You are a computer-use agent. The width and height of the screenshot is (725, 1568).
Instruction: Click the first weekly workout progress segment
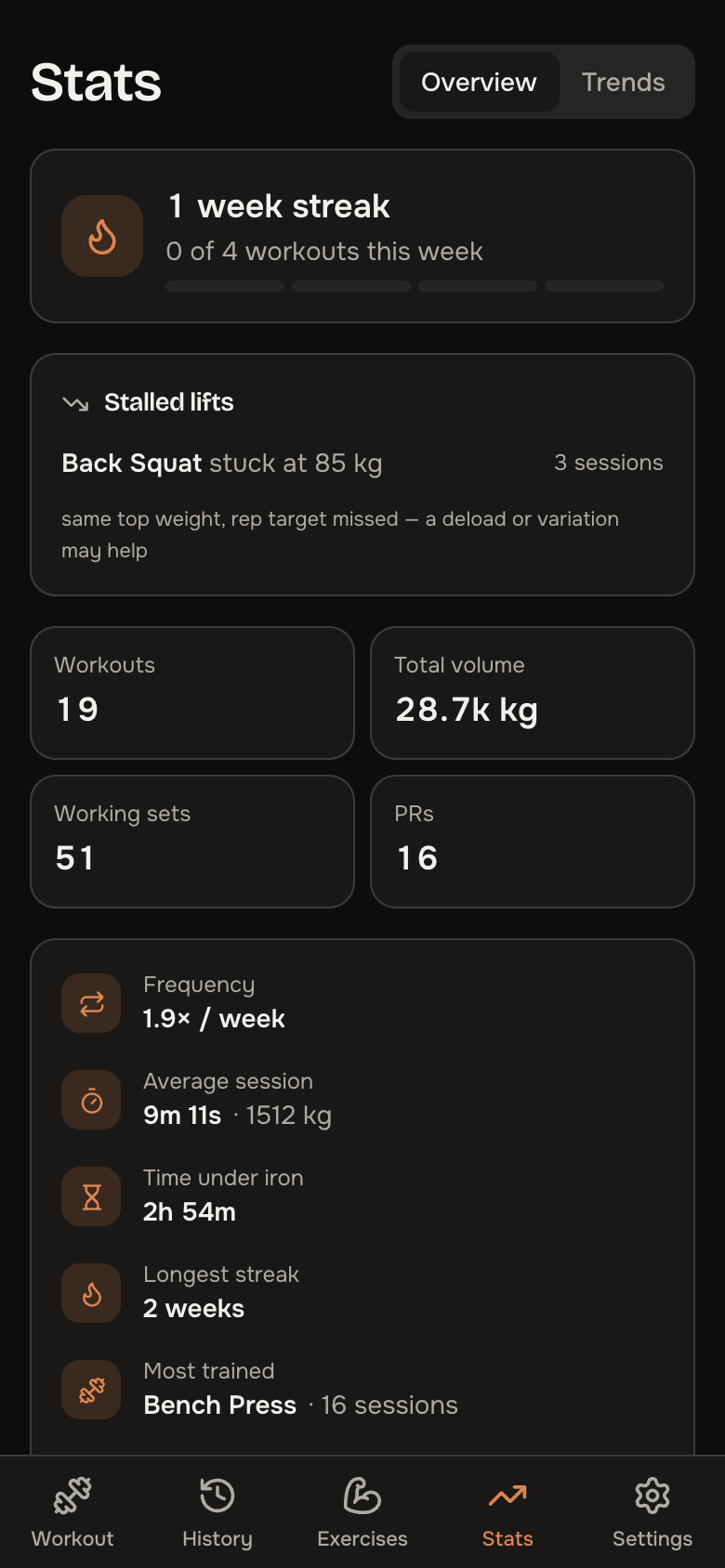(x=225, y=286)
